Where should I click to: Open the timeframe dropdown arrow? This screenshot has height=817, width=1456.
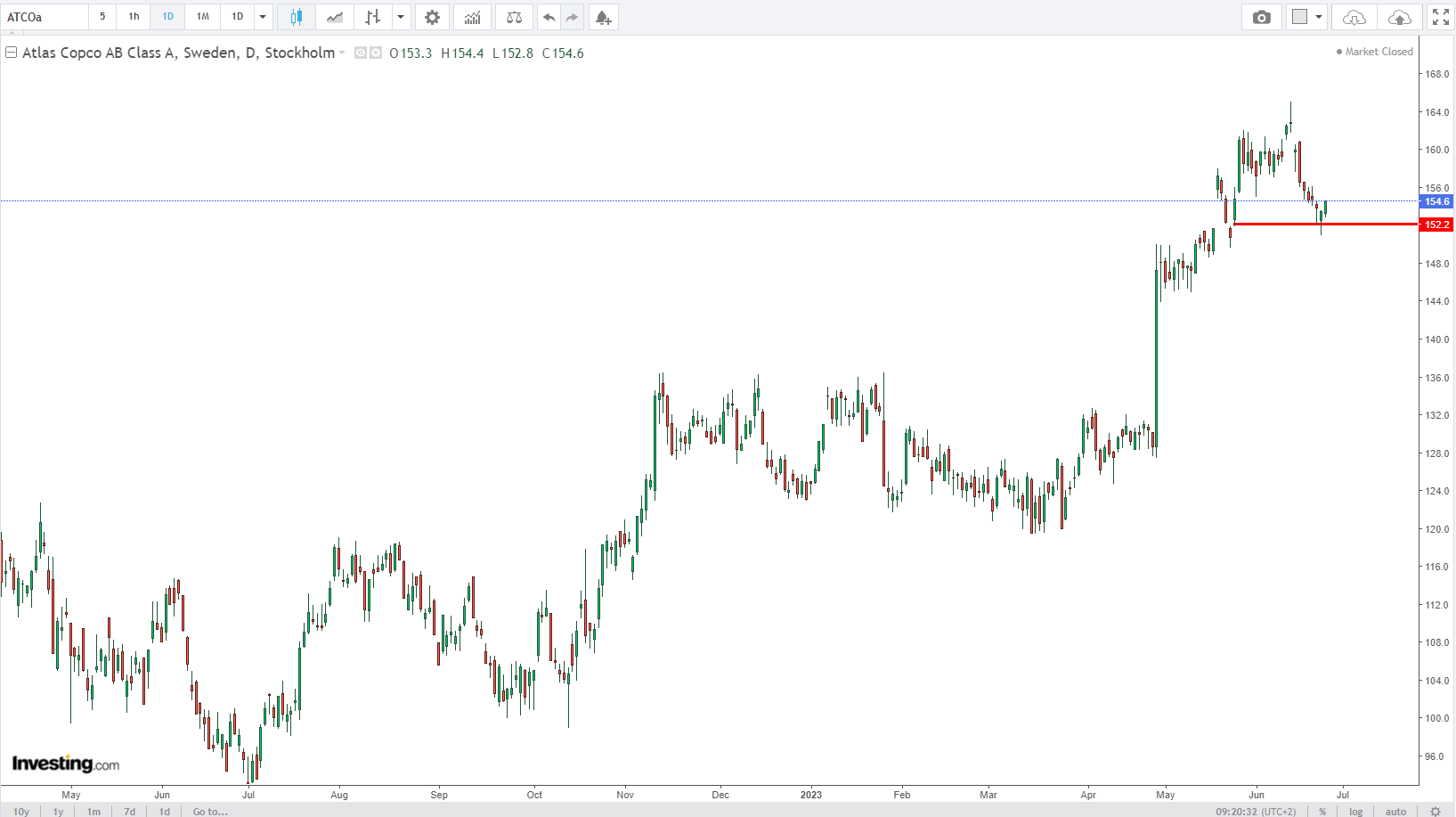click(262, 17)
